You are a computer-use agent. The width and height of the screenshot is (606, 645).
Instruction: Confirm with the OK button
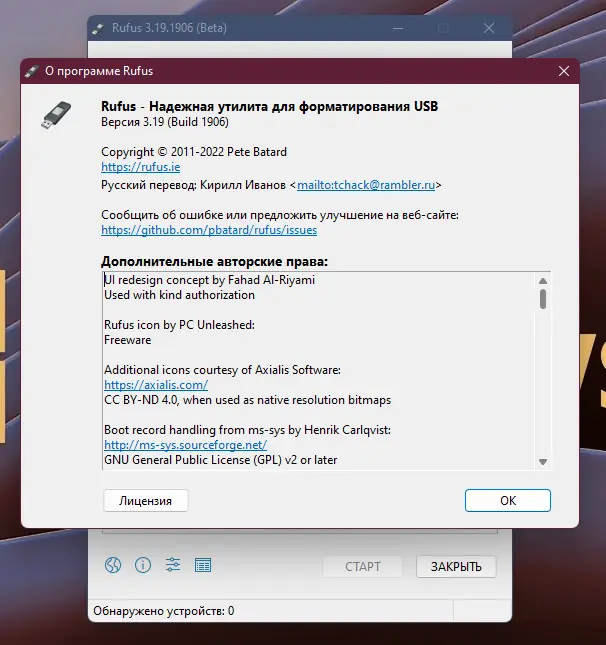pos(508,501)
